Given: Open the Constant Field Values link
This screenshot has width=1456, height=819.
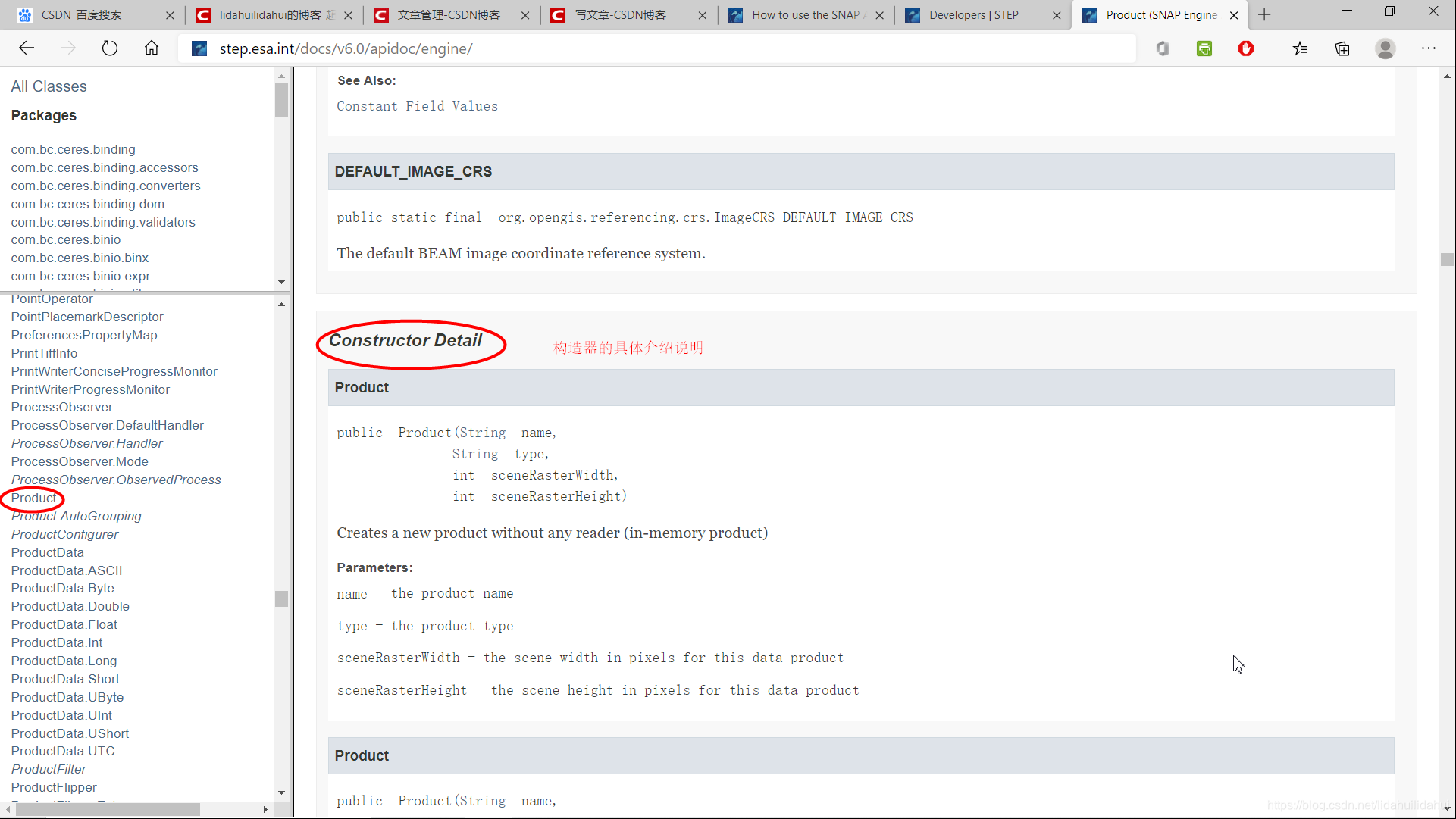Looking at the screenshot, I should click(417, 106).
